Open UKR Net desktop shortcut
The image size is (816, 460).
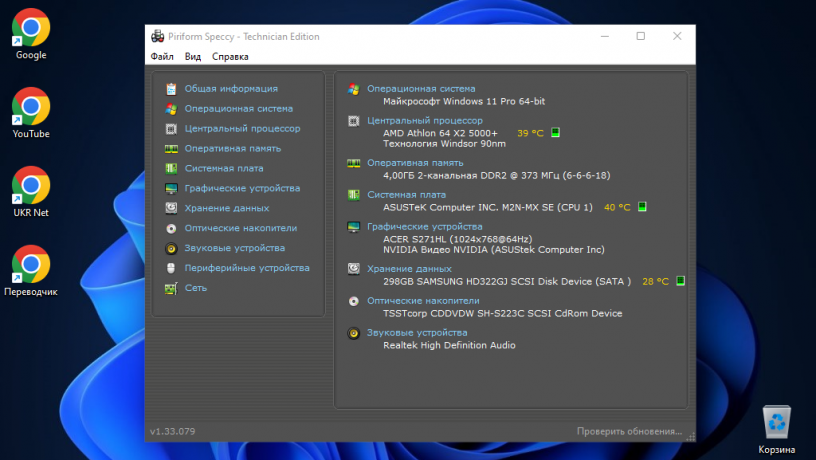pos(31,192)
